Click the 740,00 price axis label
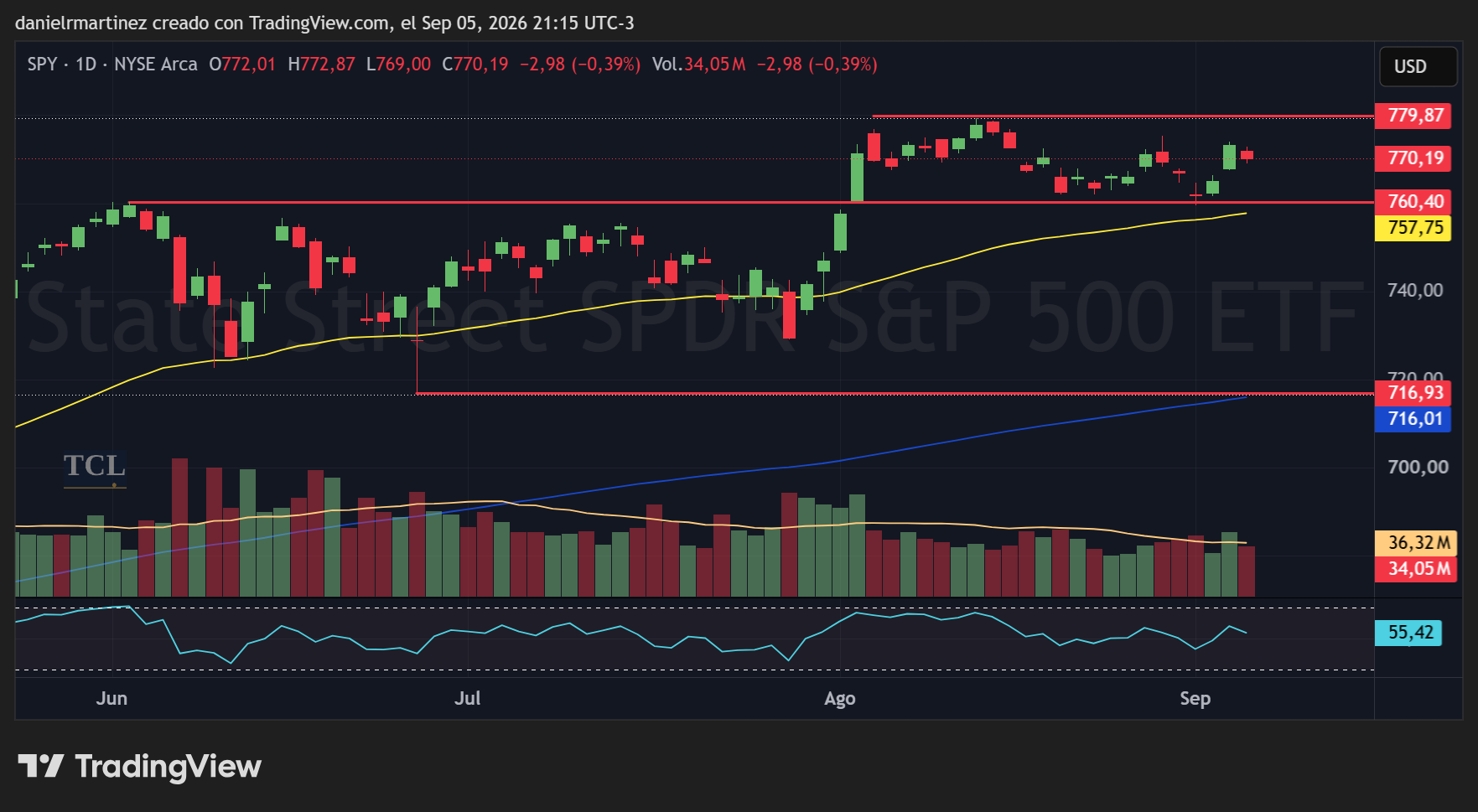 [x=1415, y=291]
